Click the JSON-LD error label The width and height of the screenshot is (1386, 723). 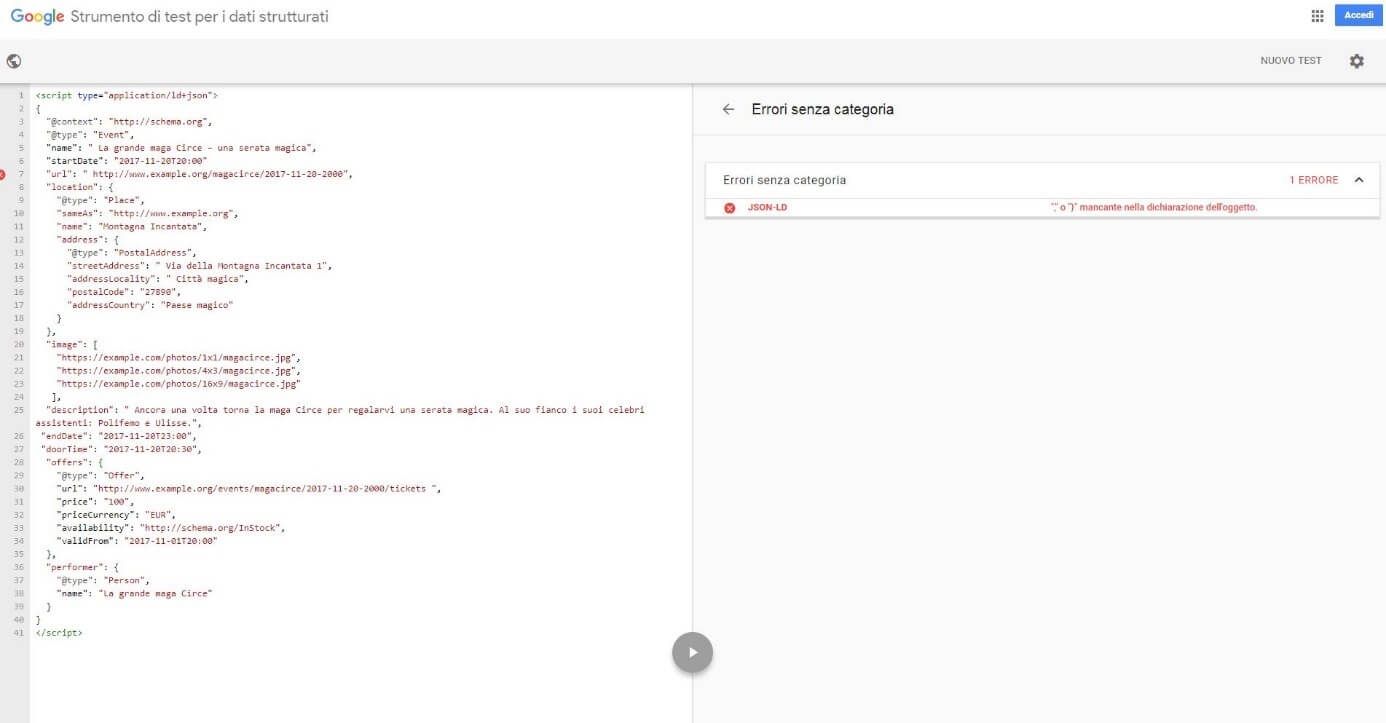(x=767, y=208)
